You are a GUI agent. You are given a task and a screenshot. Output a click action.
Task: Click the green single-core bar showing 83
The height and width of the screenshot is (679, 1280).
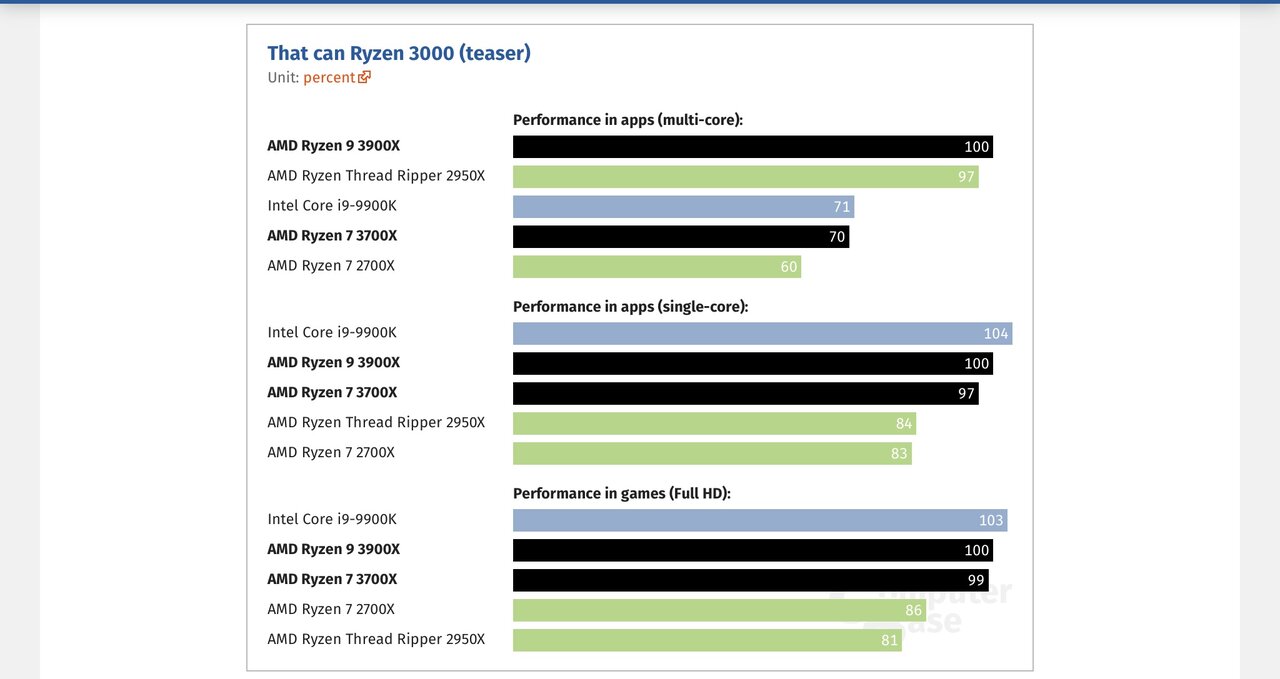coord(712,454)
